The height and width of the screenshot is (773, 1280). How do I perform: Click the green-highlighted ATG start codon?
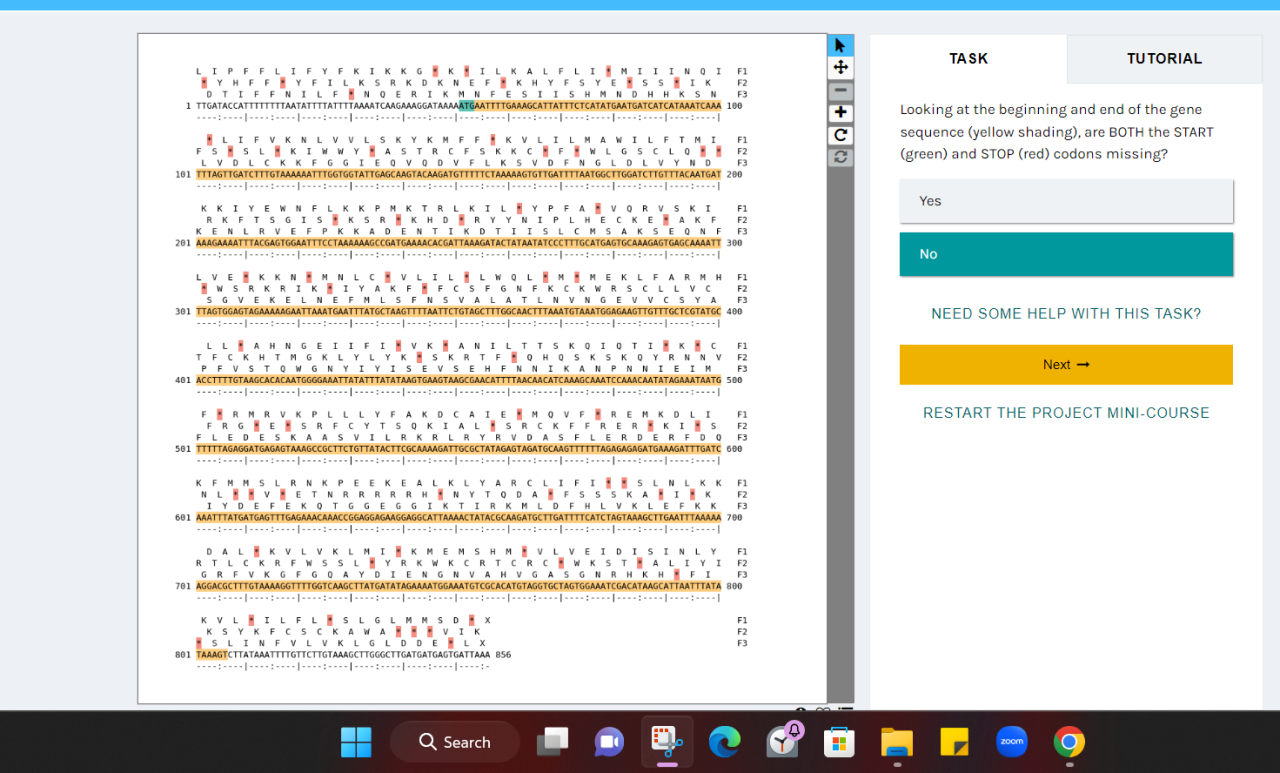click(467, 106)
